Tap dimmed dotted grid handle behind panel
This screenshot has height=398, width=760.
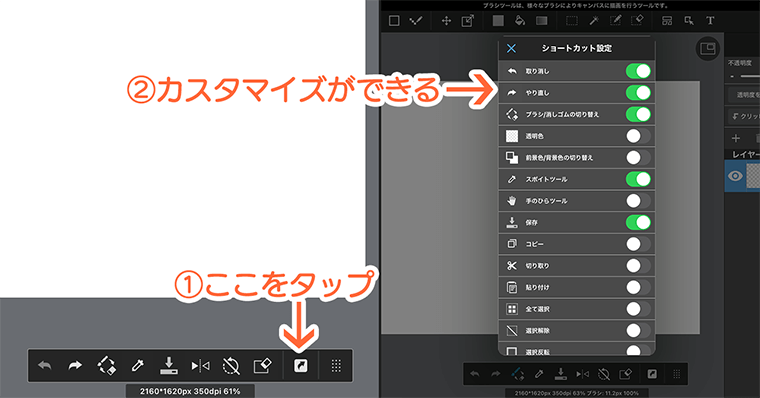tap(677, 374)
